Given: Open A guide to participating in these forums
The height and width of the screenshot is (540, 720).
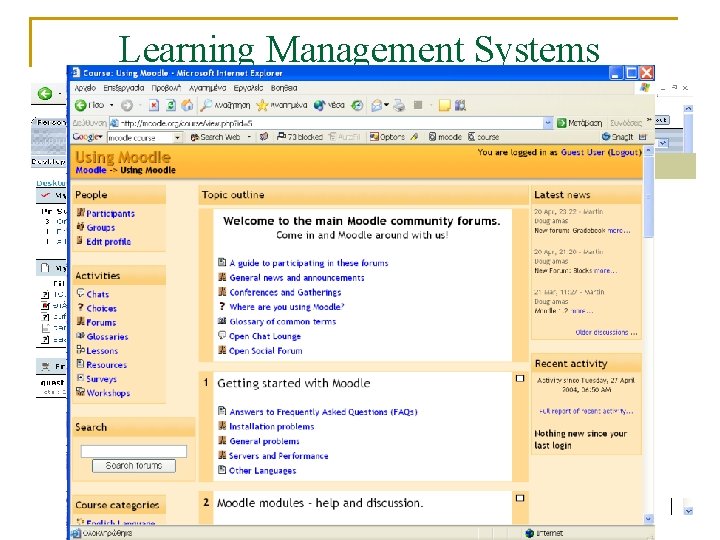Looking at the screenshot, I should click(309, 263).
